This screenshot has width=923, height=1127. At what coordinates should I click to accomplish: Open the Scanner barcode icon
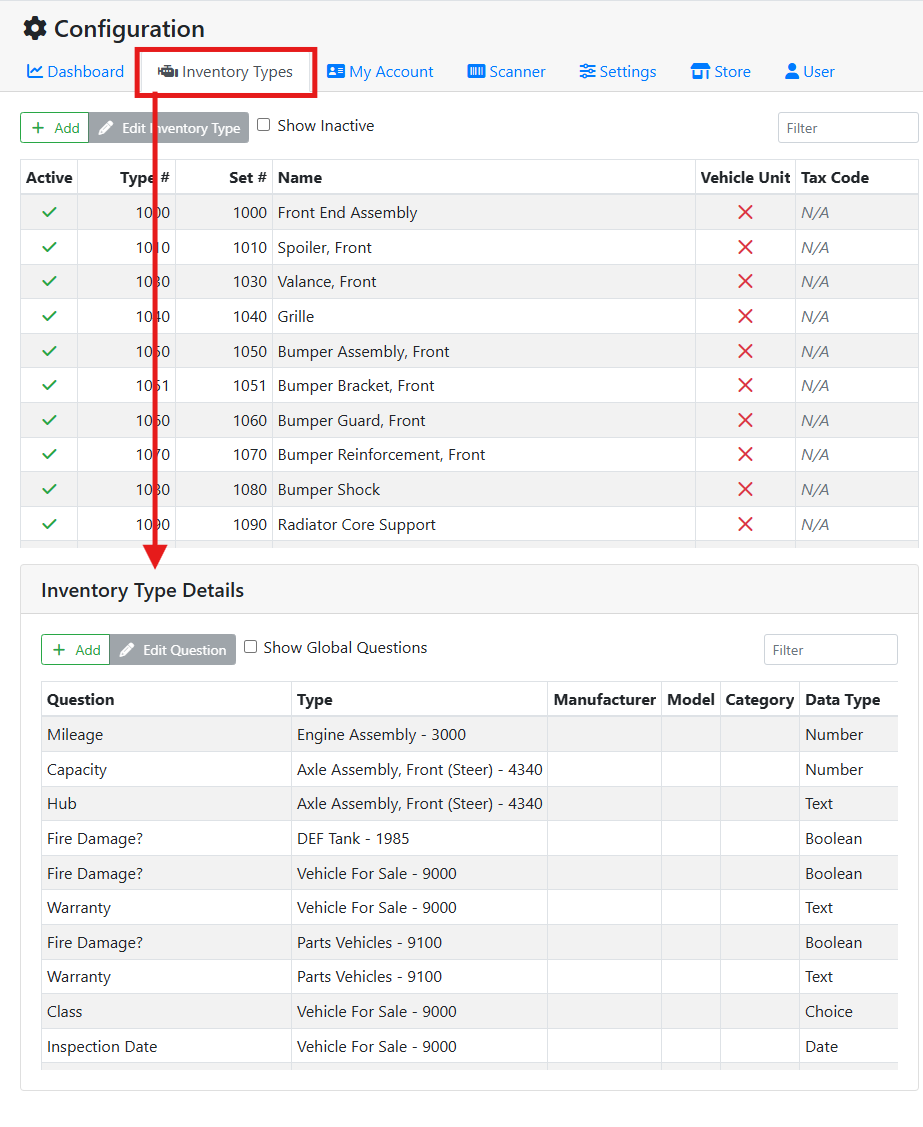(476, 71)
